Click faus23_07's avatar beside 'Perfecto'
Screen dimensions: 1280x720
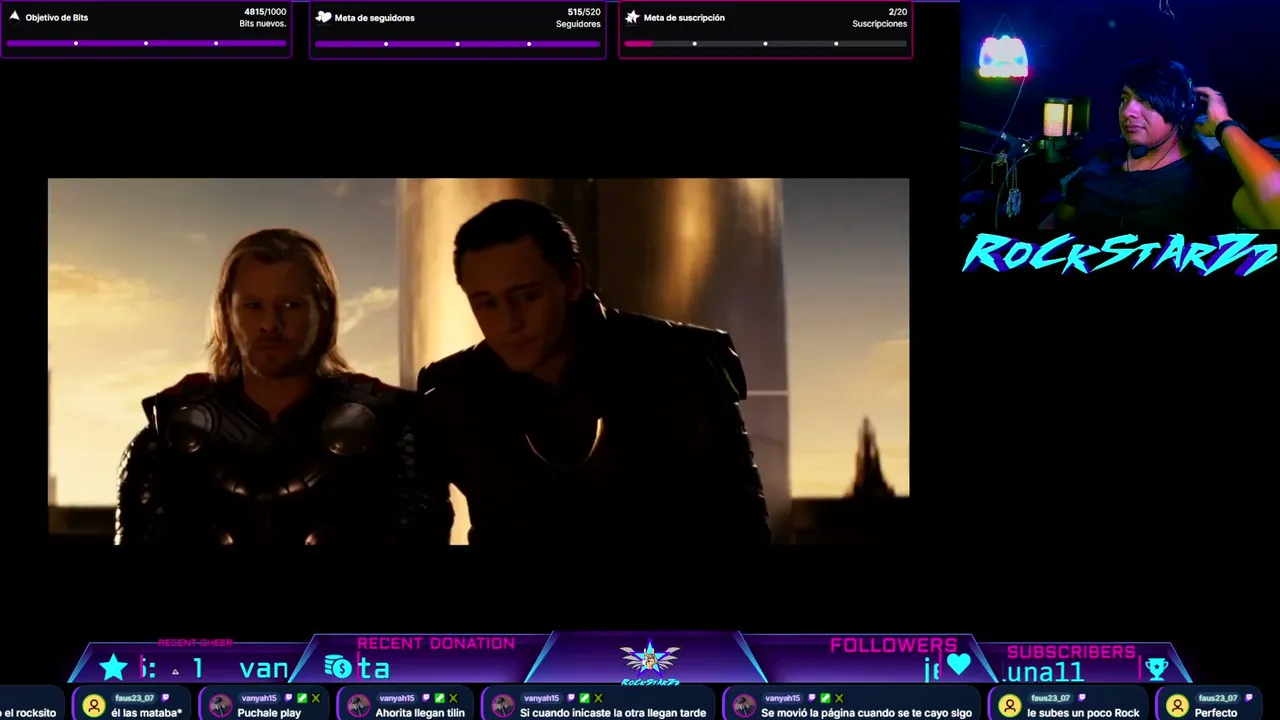point(1178,706)
